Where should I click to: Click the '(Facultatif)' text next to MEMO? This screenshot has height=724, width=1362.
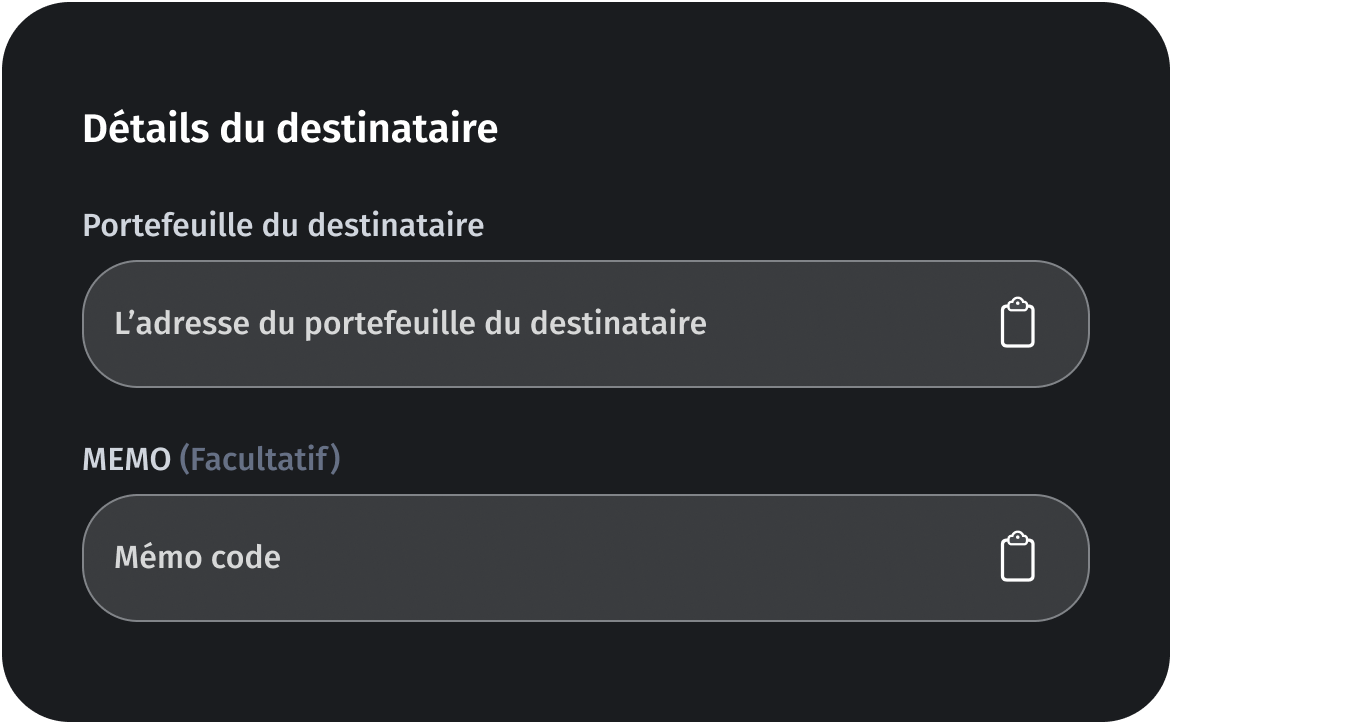[258, 458]
